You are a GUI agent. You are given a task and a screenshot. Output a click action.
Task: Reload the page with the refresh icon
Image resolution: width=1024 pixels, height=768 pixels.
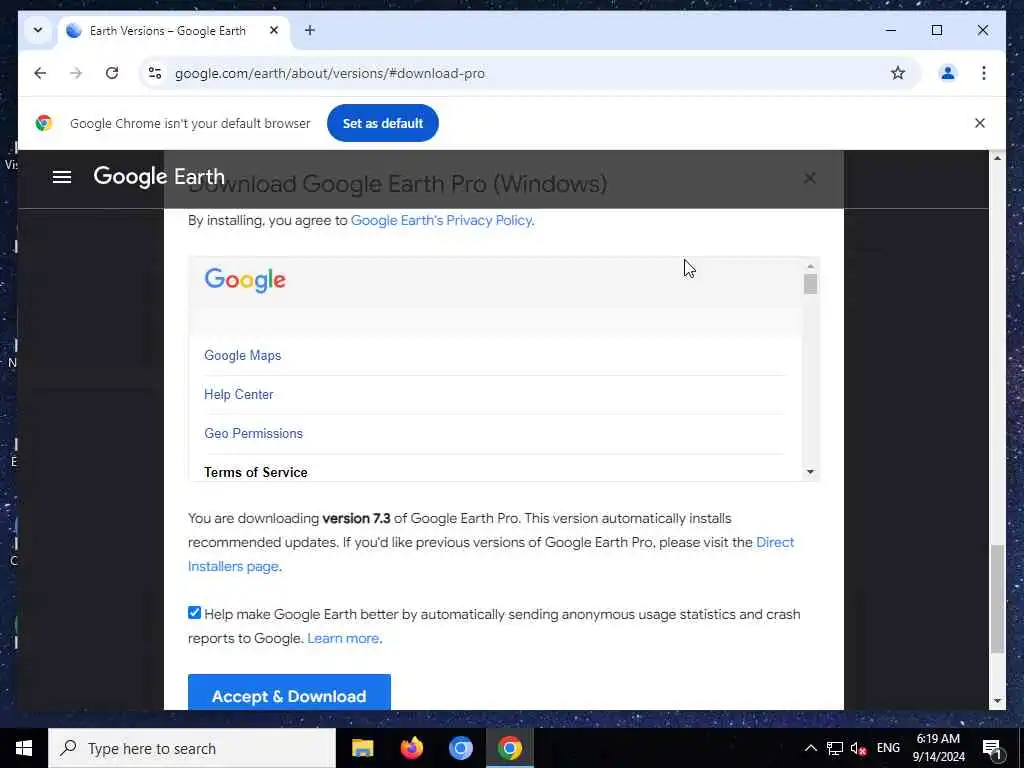tap(112, 73)
